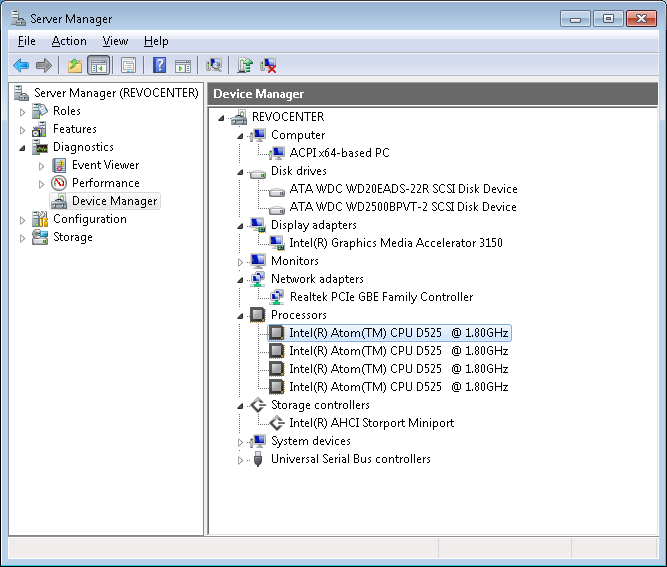Click the Event Viewer icon
The image size is (667, 567).
click(x=59, y=165)
